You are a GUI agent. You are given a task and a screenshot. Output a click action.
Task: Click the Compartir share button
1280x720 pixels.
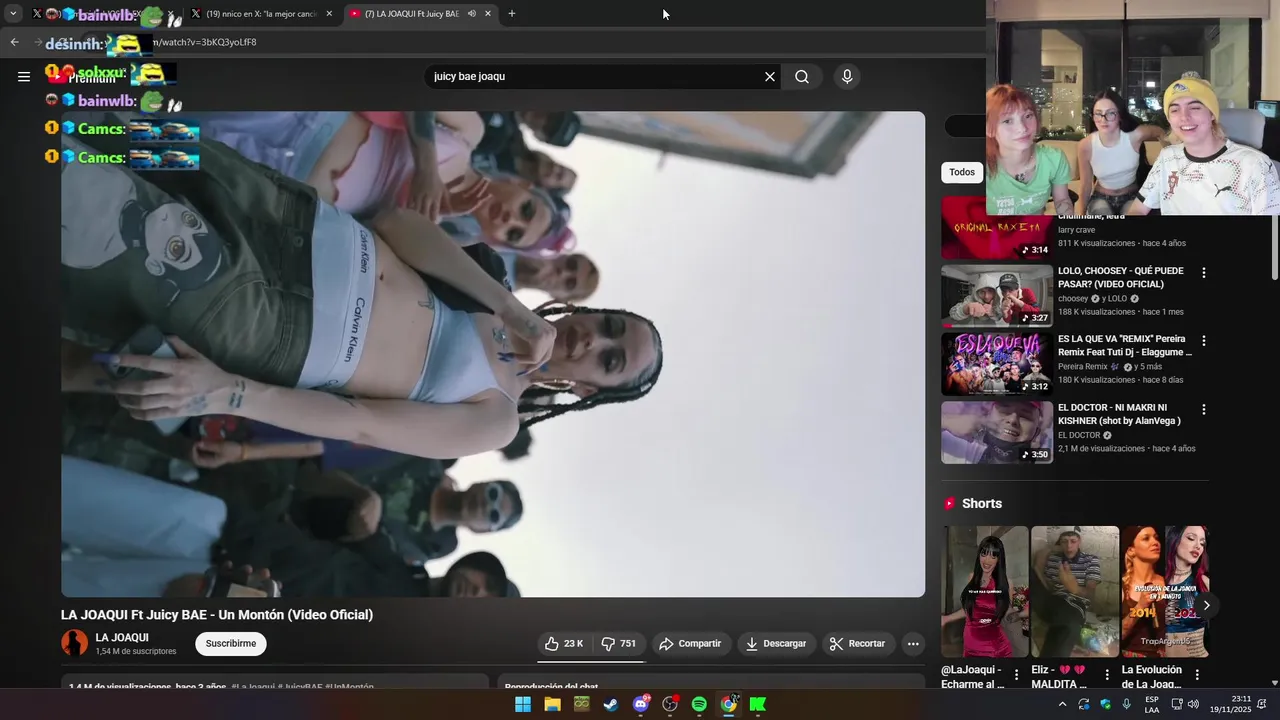click(690, 644)
